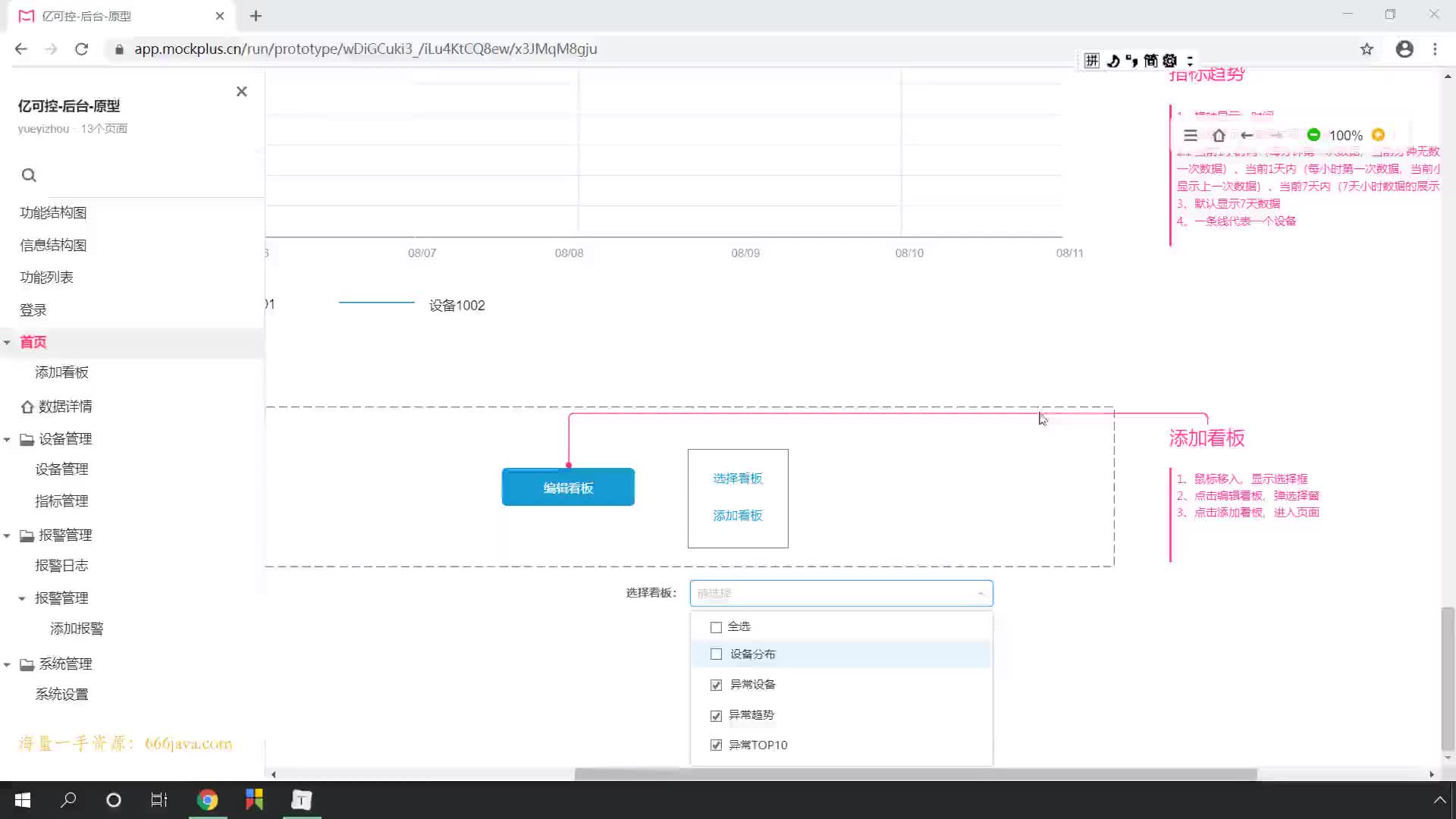
Task: Click the IME settings gear icon
Action: point(1169,61)
